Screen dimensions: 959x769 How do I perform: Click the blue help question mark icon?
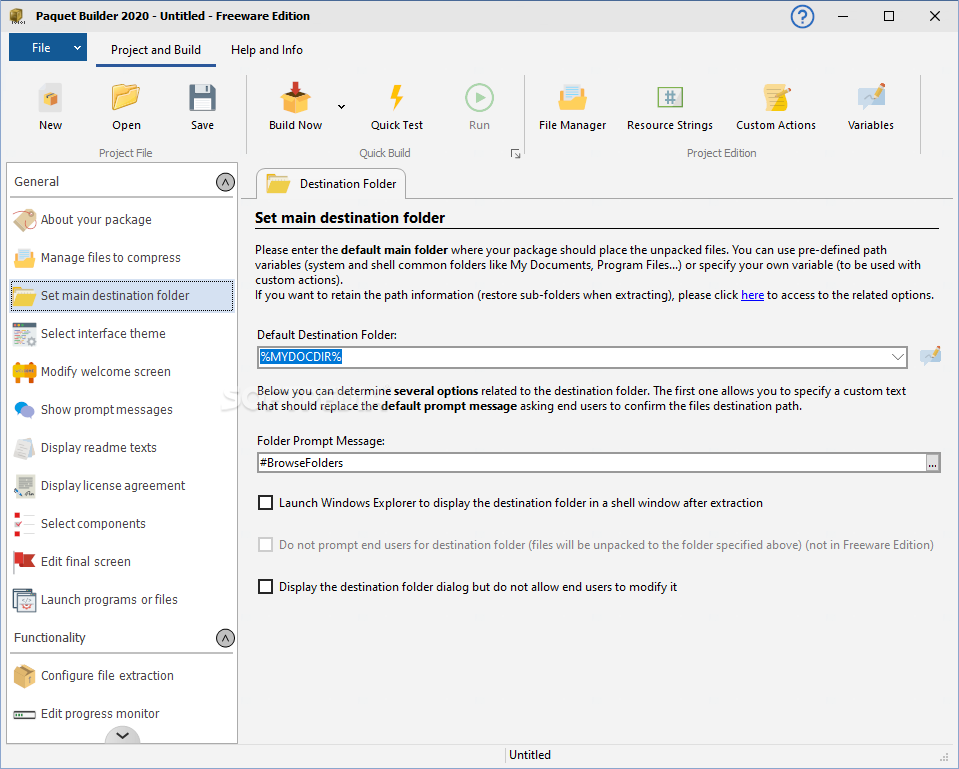802,16
